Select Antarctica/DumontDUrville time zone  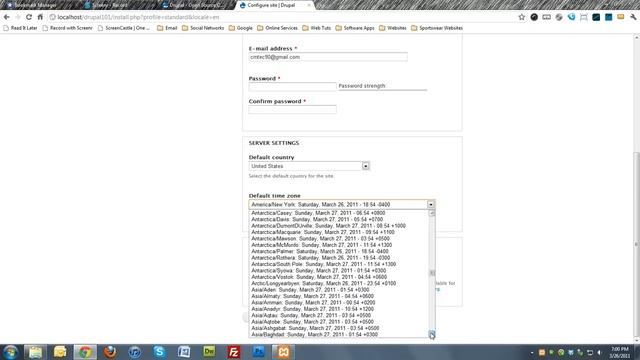[339, 226]
